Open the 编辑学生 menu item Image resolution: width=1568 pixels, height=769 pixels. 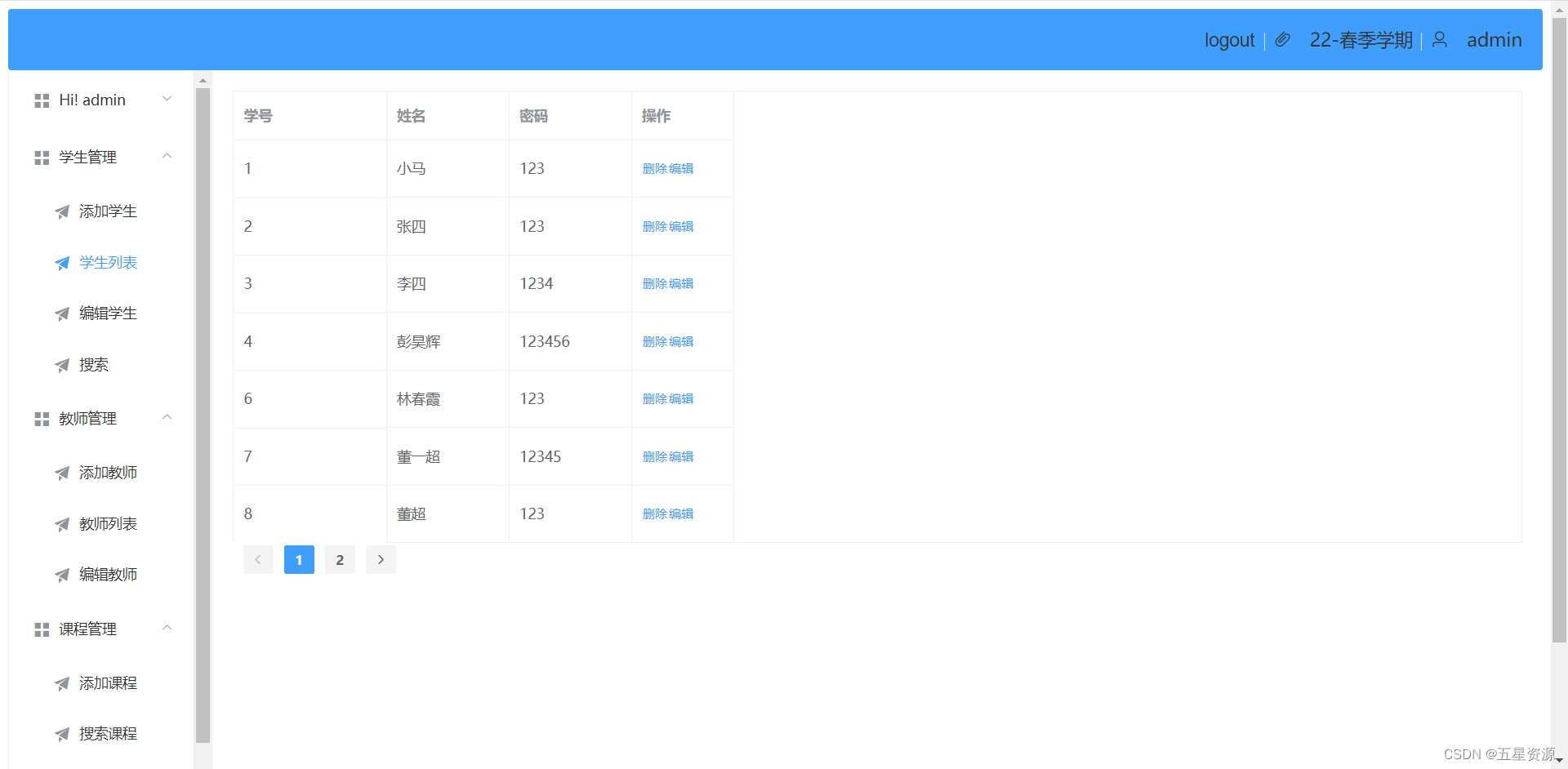pos(101,313)
